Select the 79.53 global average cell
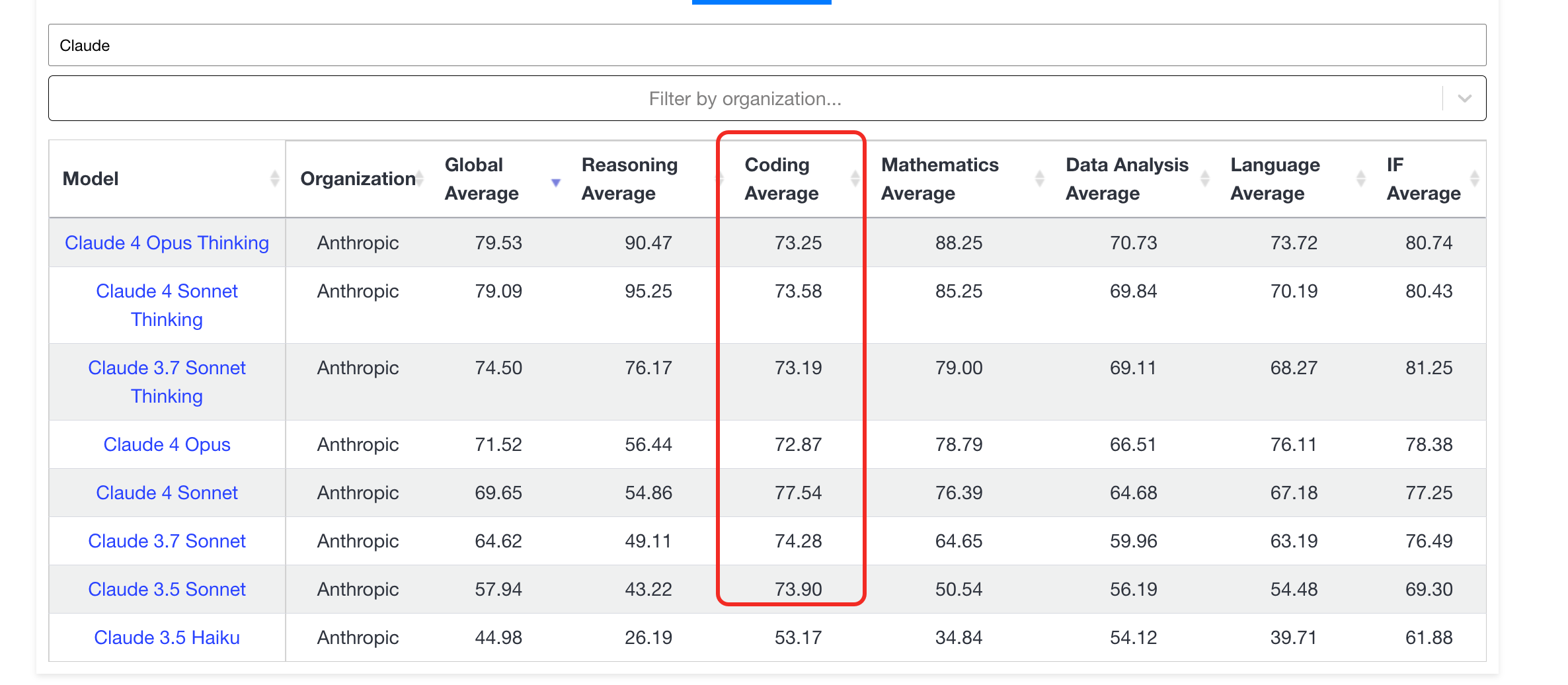The width and height of the screenshot is (1568, 685). click(x=498, y=243)
